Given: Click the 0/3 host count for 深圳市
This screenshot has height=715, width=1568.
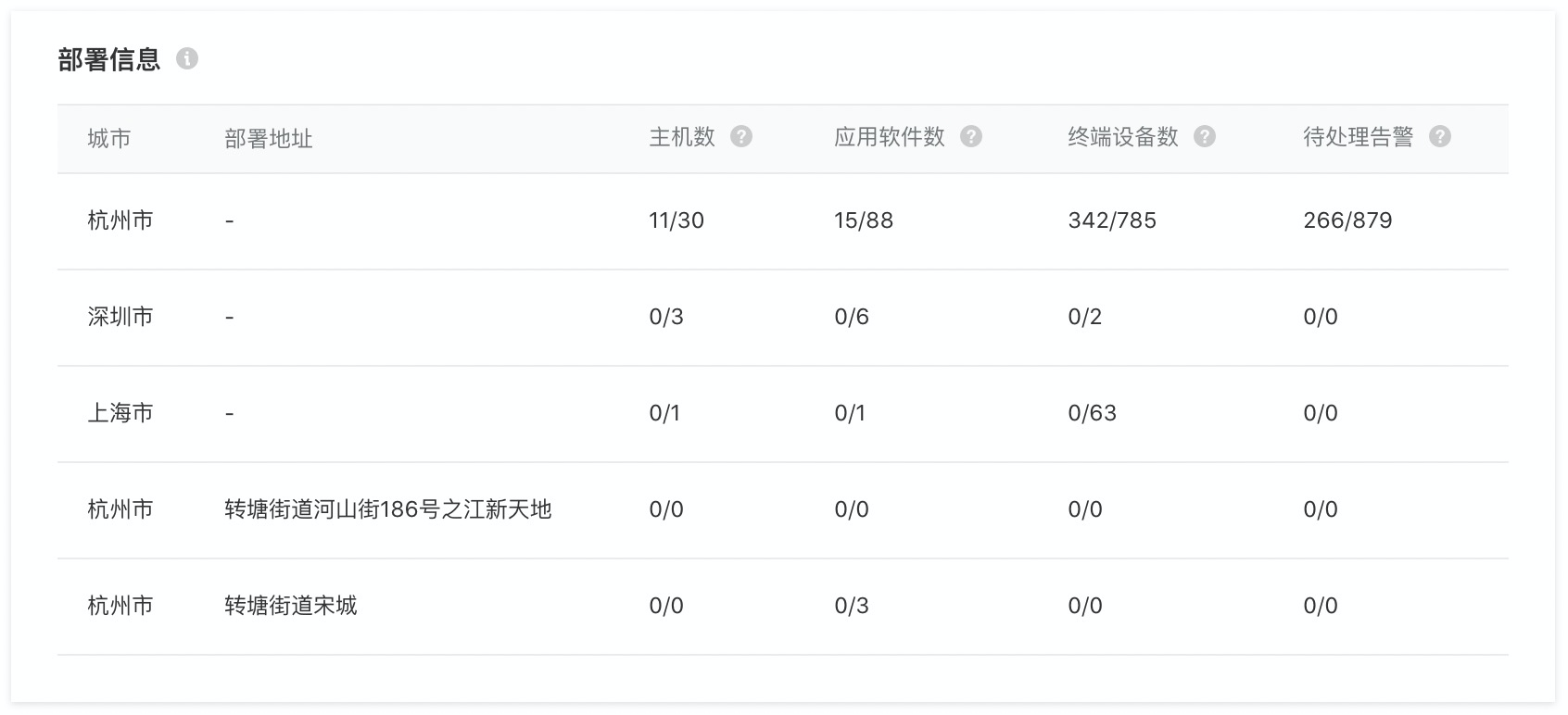Looking at the screenshot, I should point(666,317).
